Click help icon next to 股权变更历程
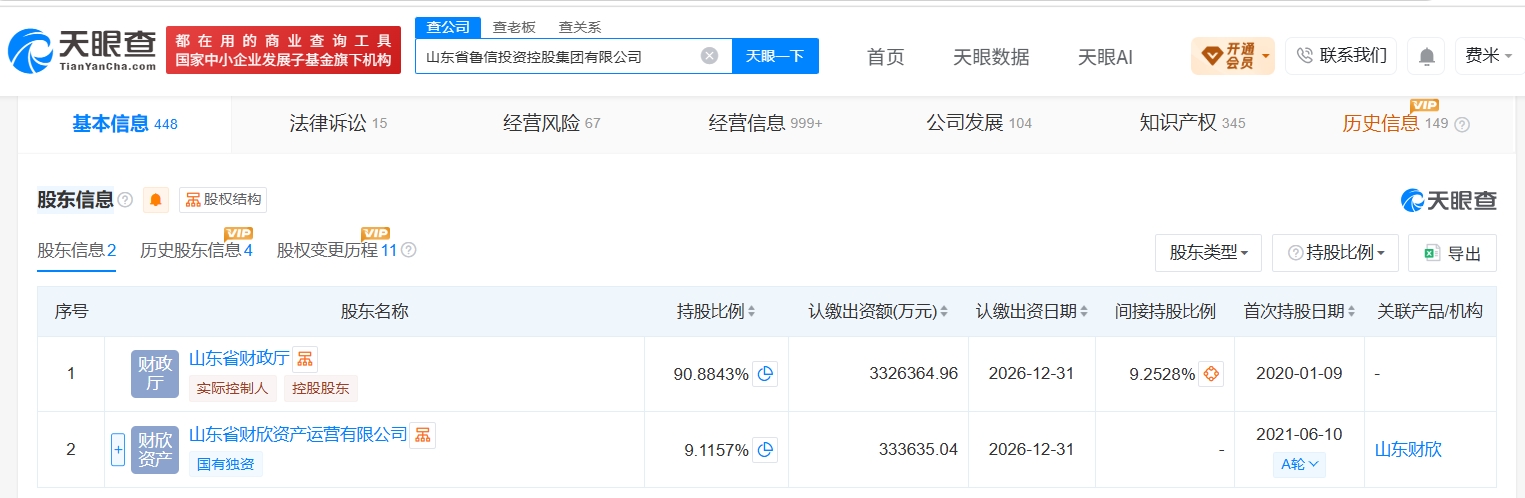 click(408, 250)
